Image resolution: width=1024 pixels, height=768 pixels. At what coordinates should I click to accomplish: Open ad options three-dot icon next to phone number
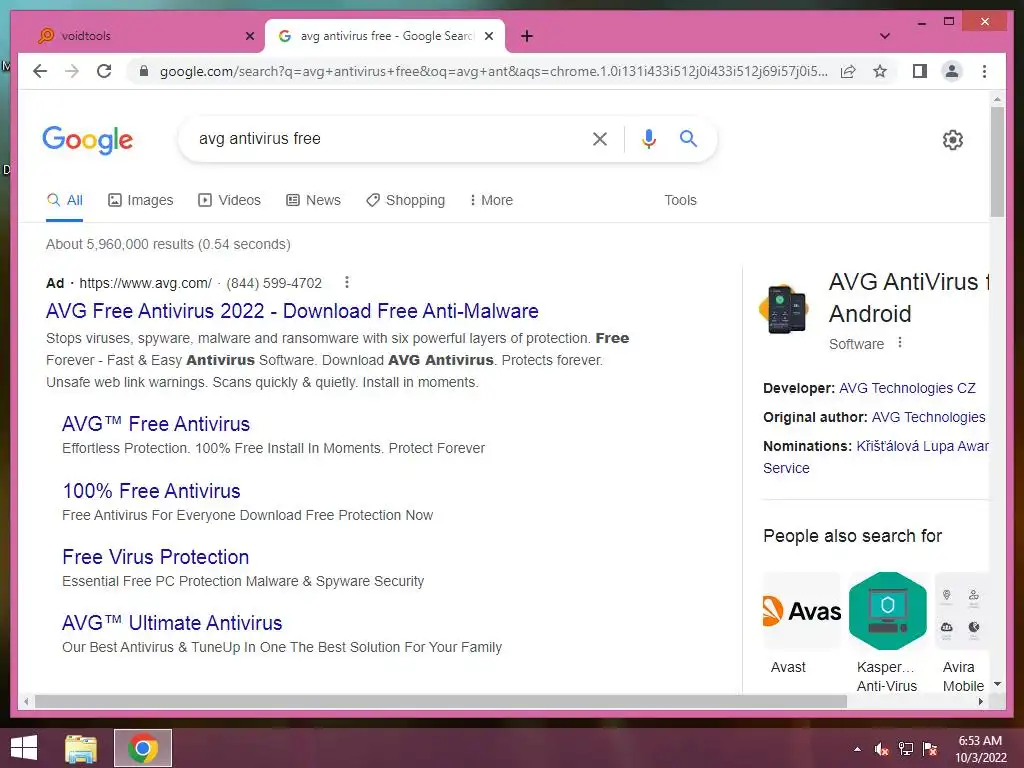[x=347, y=282]
